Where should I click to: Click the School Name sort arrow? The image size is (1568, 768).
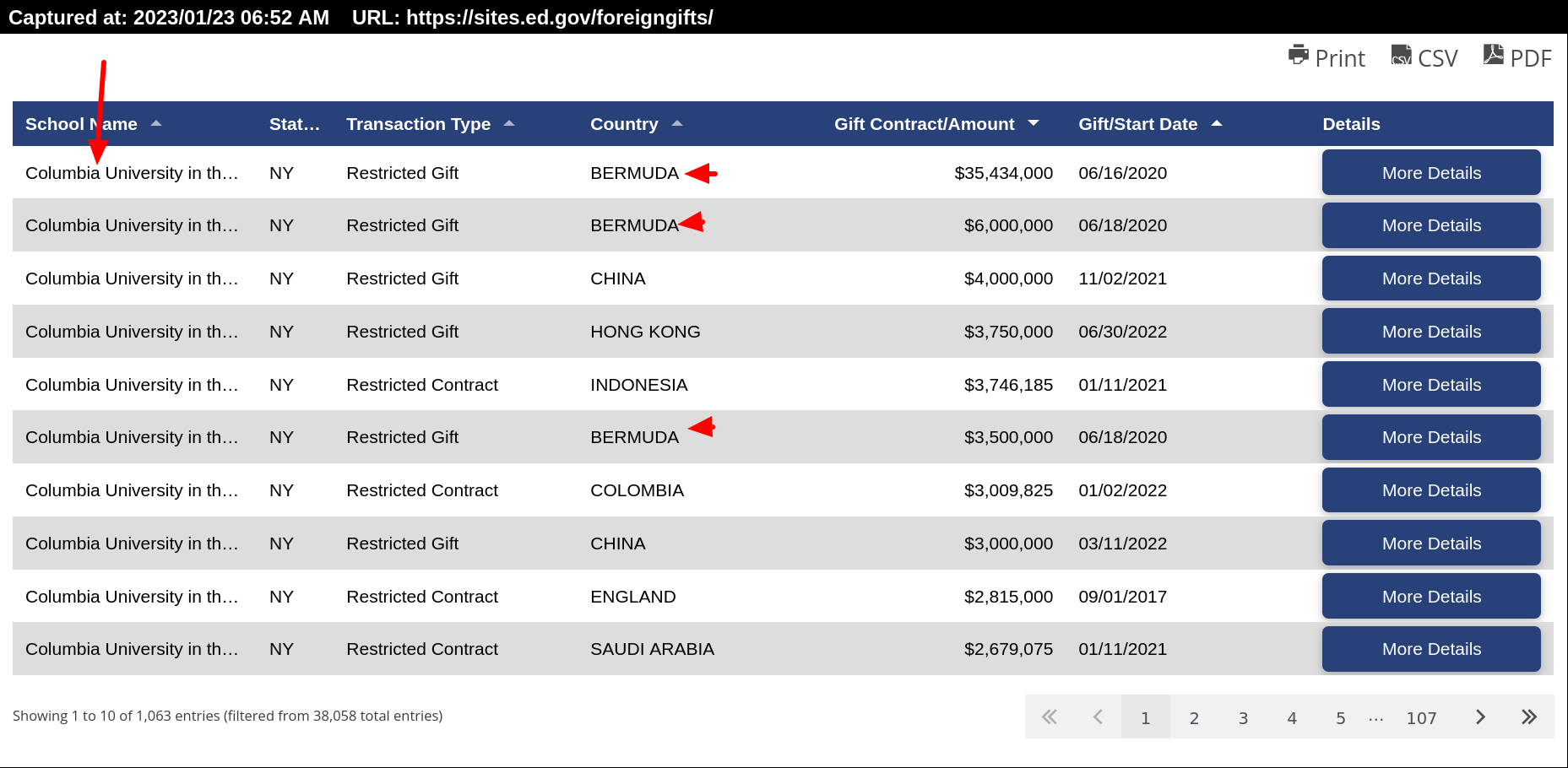click(x=156, y=123)
